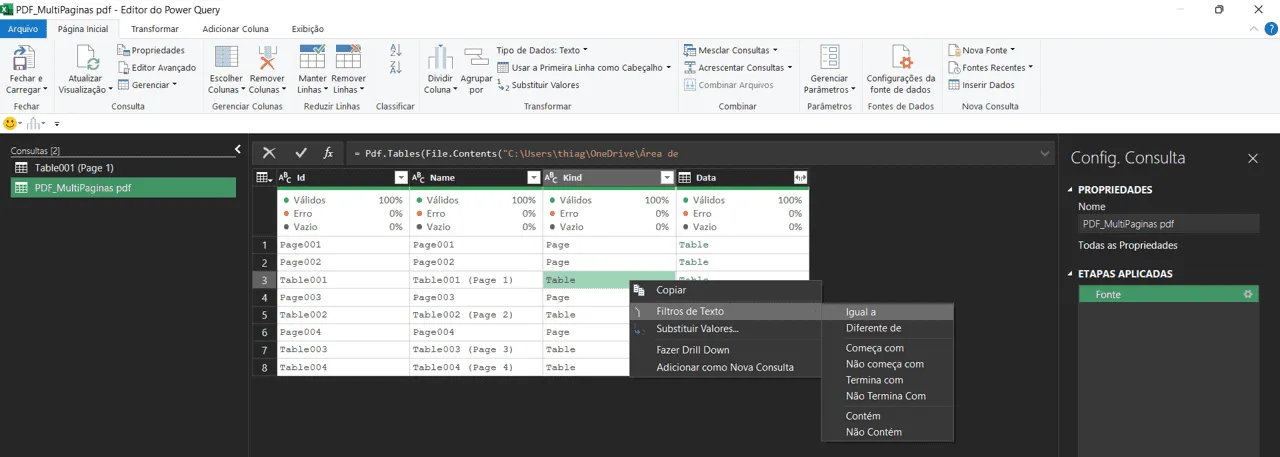This screenshot has width=1280, height=457.
Task: Select Table001 (Page 1) query
Action: (123, 168)
